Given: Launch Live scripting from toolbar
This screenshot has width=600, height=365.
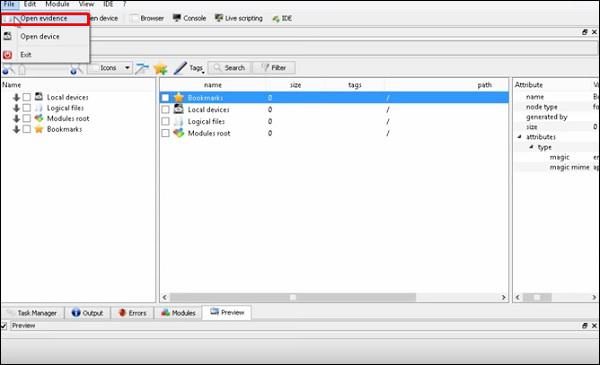Looking at the screenshot, I should pos(218,18).
